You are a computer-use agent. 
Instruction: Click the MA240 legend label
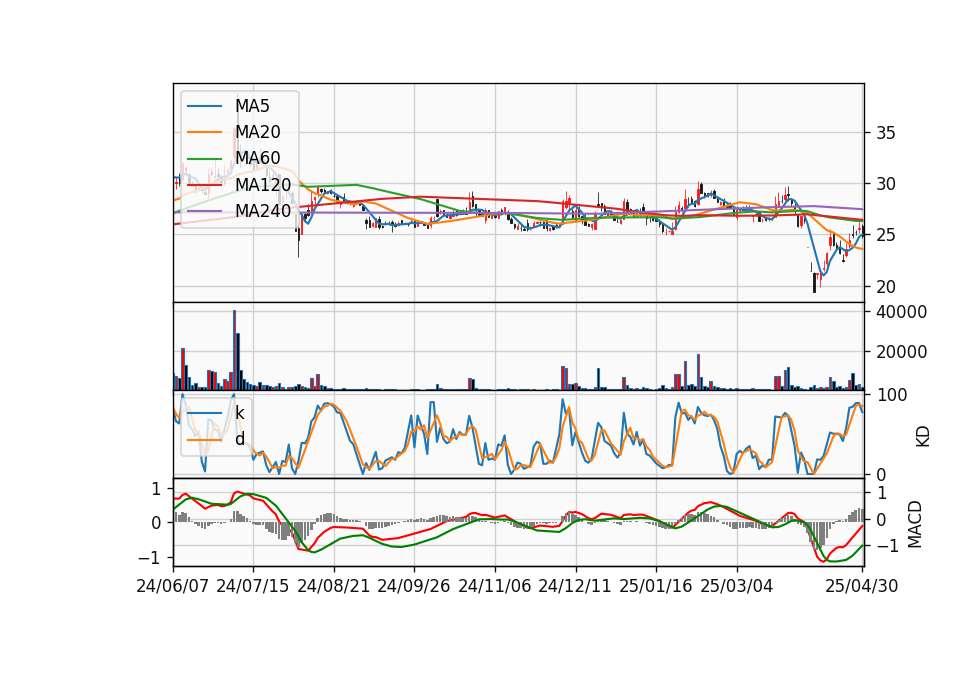263,211
